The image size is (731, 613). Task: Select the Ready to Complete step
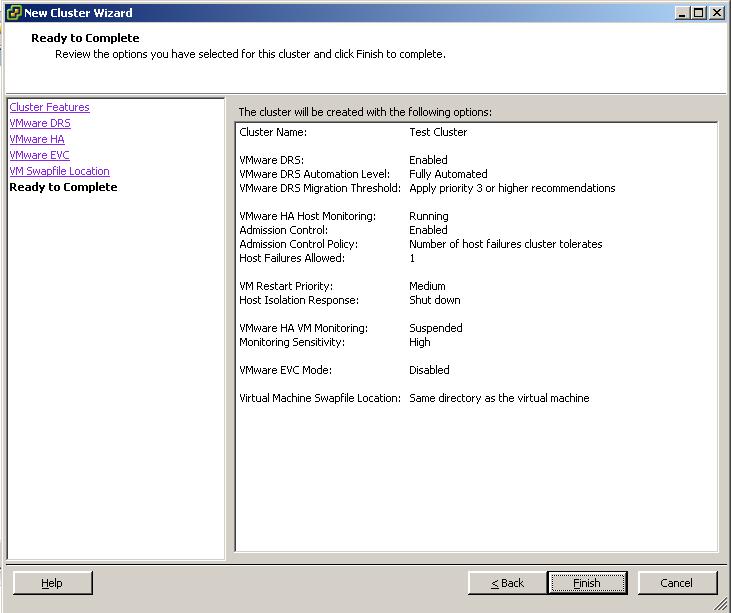point(63,187)
